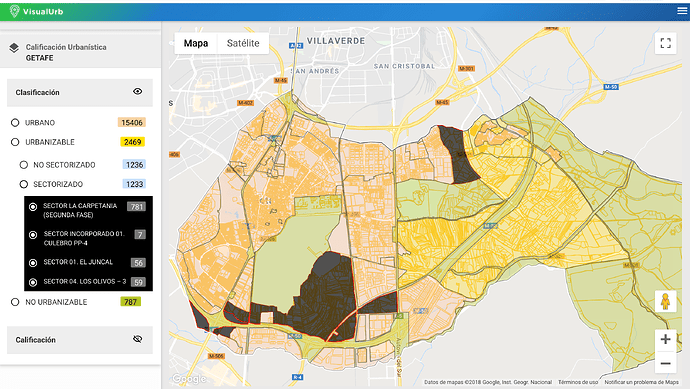Screen dimensions: 690x389
Task: Click the M-50 road marker on map
Action: pyautogui.click(x=611, y=87)
